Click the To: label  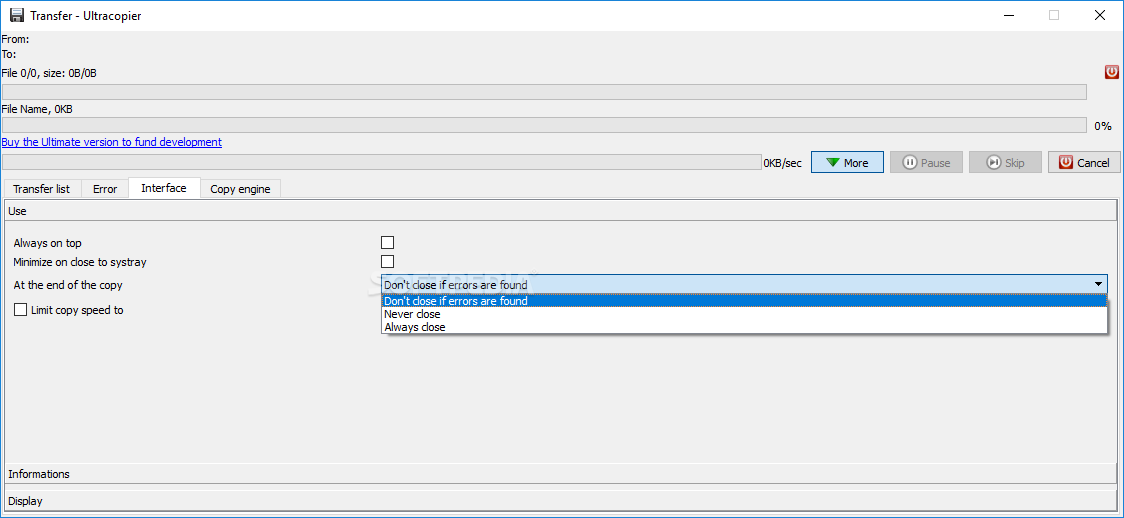(9, 54)
